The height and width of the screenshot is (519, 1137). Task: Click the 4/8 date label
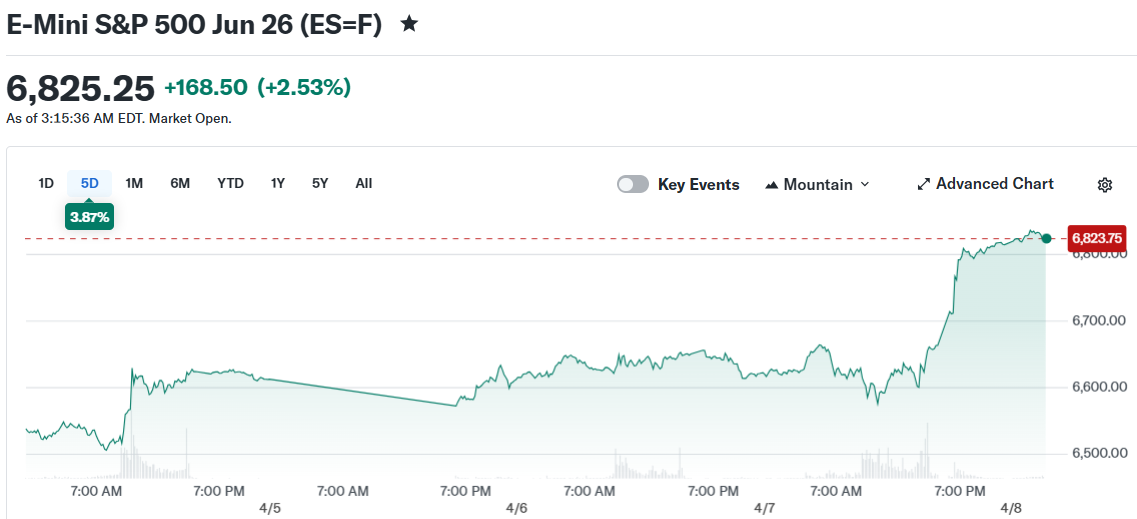tap(1011, 508)
